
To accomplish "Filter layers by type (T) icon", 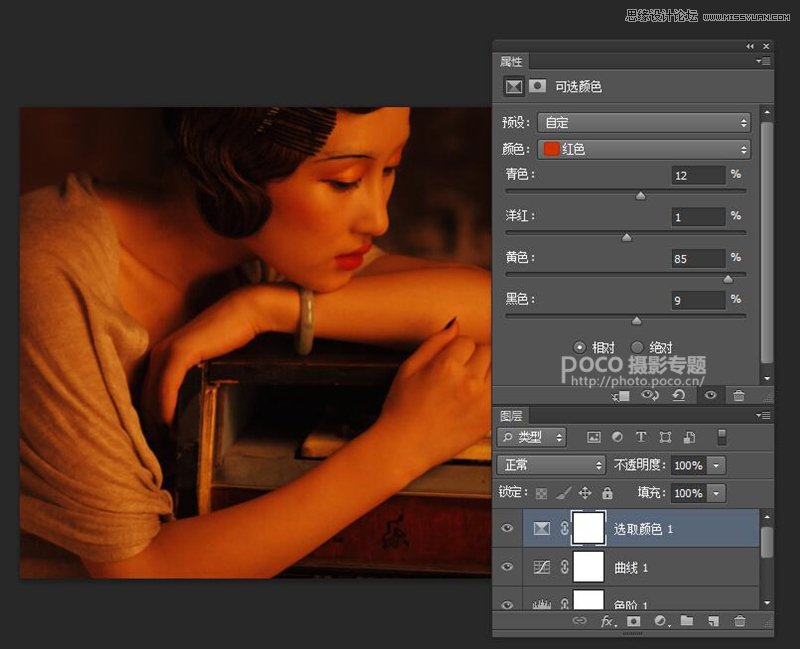I will click(x=641, y=437).
